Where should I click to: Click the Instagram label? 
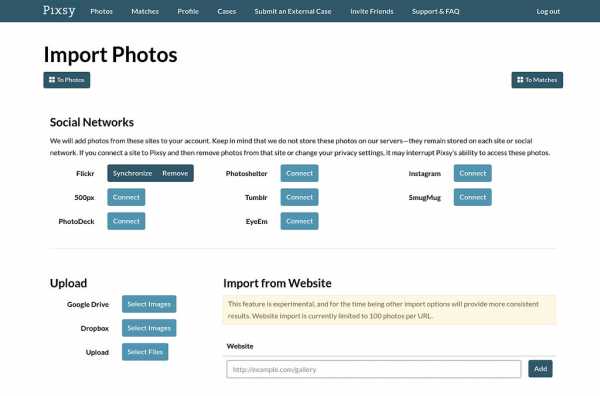pyautogui.click(x=425, y=174)
